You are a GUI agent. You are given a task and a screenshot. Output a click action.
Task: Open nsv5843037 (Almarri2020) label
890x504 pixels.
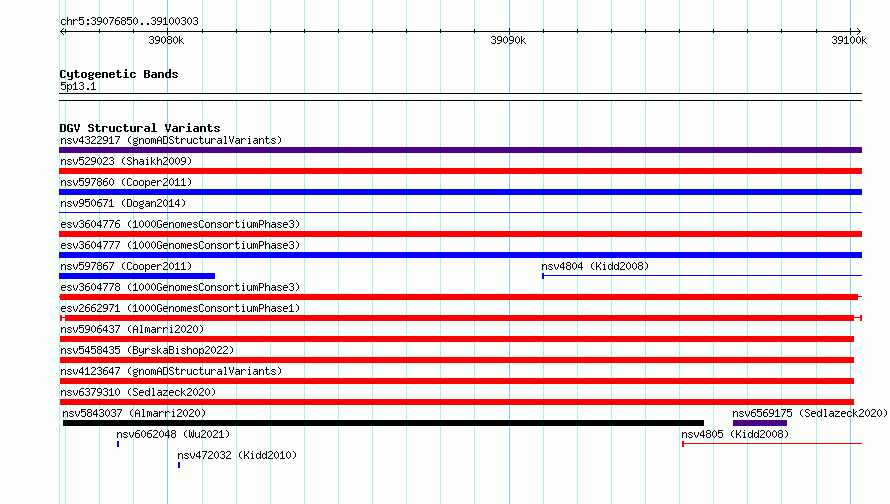click(134, 413)
